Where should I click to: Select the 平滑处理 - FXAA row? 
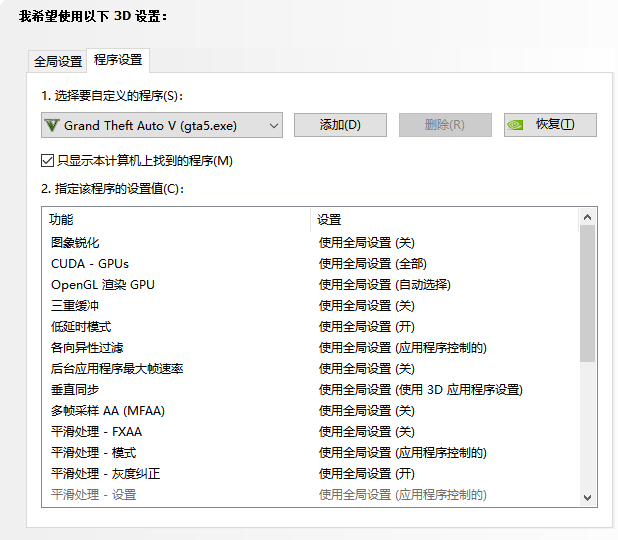96,432
